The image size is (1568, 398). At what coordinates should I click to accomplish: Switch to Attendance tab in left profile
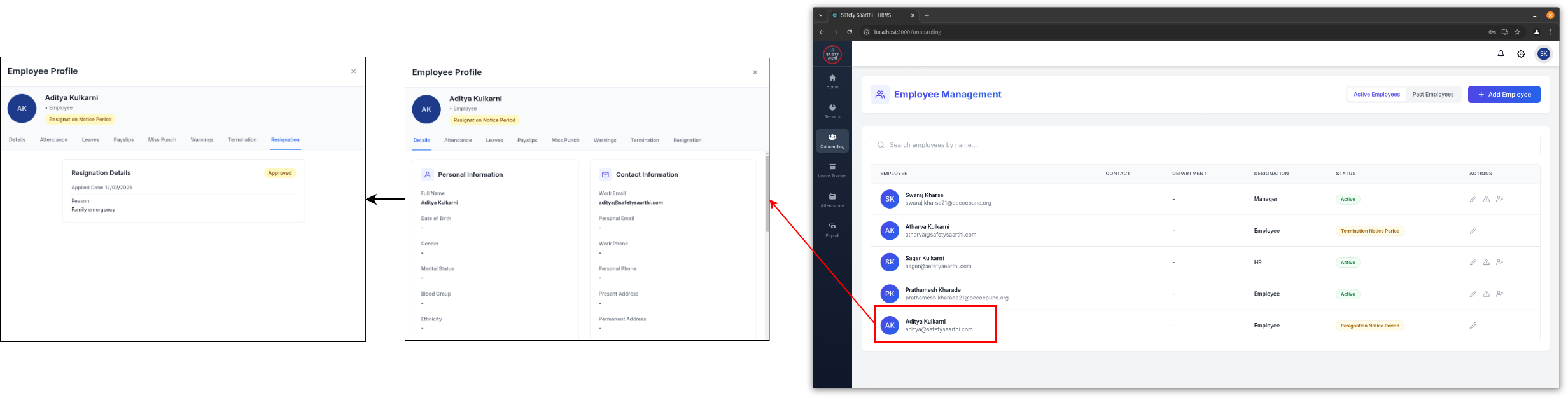[53, 140]
